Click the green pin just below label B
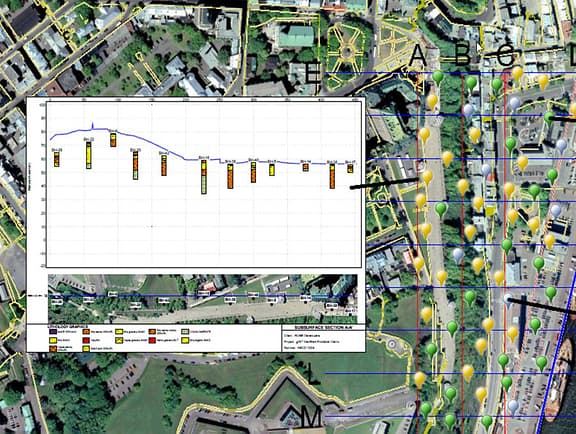Viewport: 576px width, 434px height. (x=472, y=84)
